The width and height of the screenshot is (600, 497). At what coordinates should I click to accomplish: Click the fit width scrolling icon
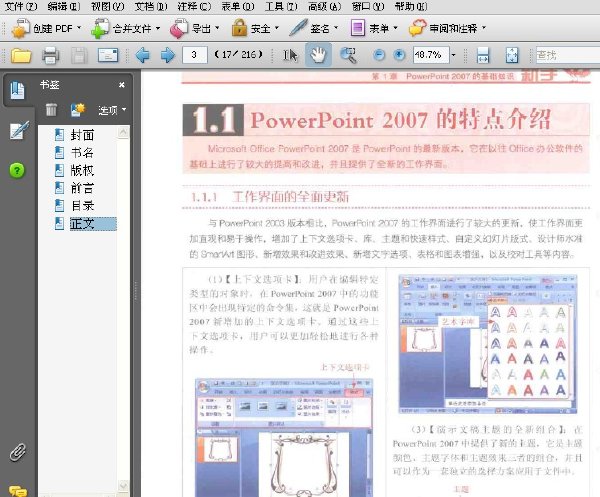pos(483,55)
